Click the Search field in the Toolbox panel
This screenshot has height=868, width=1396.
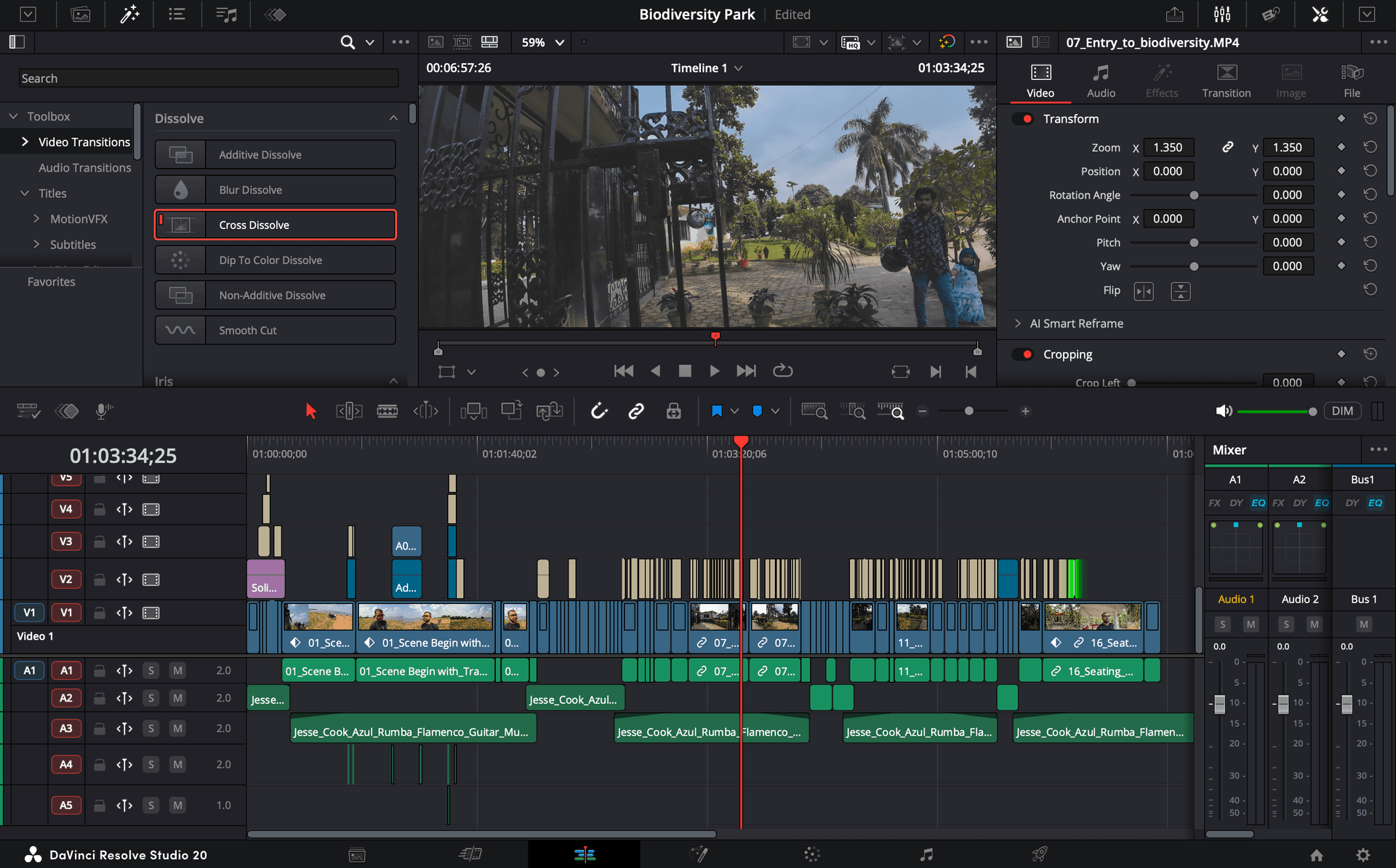pos(207,78)
